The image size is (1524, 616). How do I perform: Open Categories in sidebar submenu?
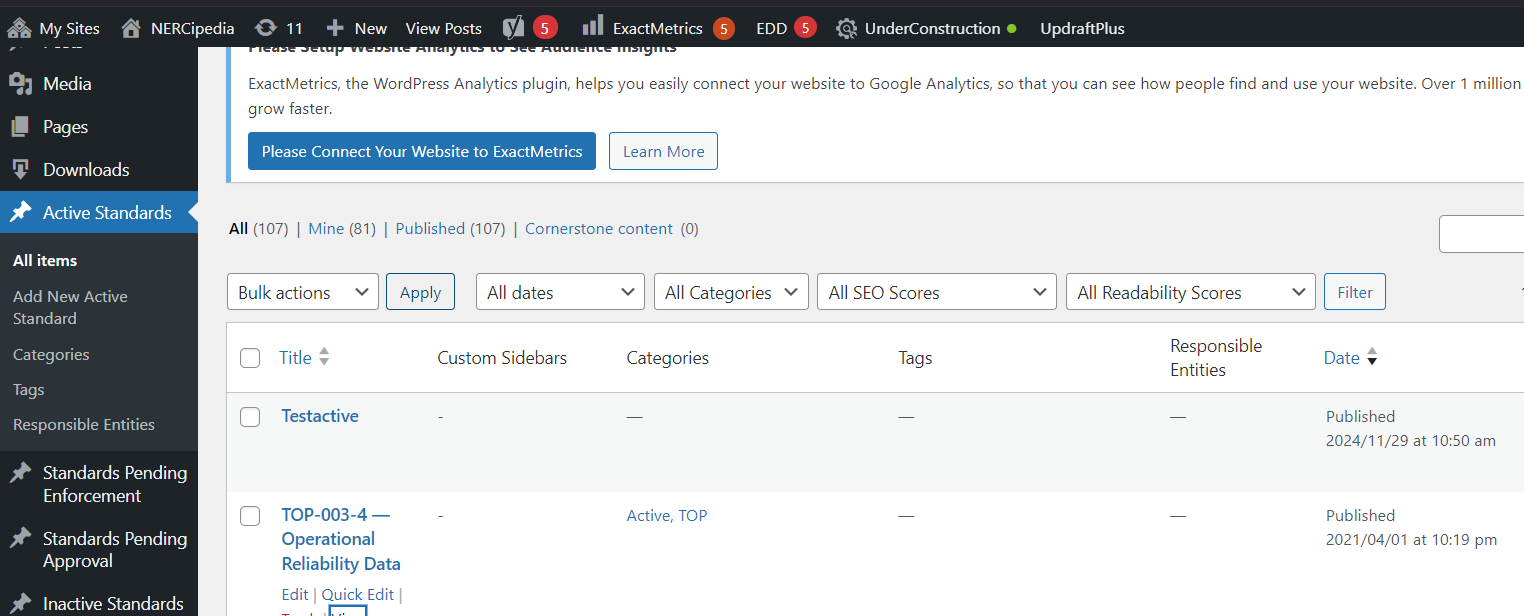point(51,354)
